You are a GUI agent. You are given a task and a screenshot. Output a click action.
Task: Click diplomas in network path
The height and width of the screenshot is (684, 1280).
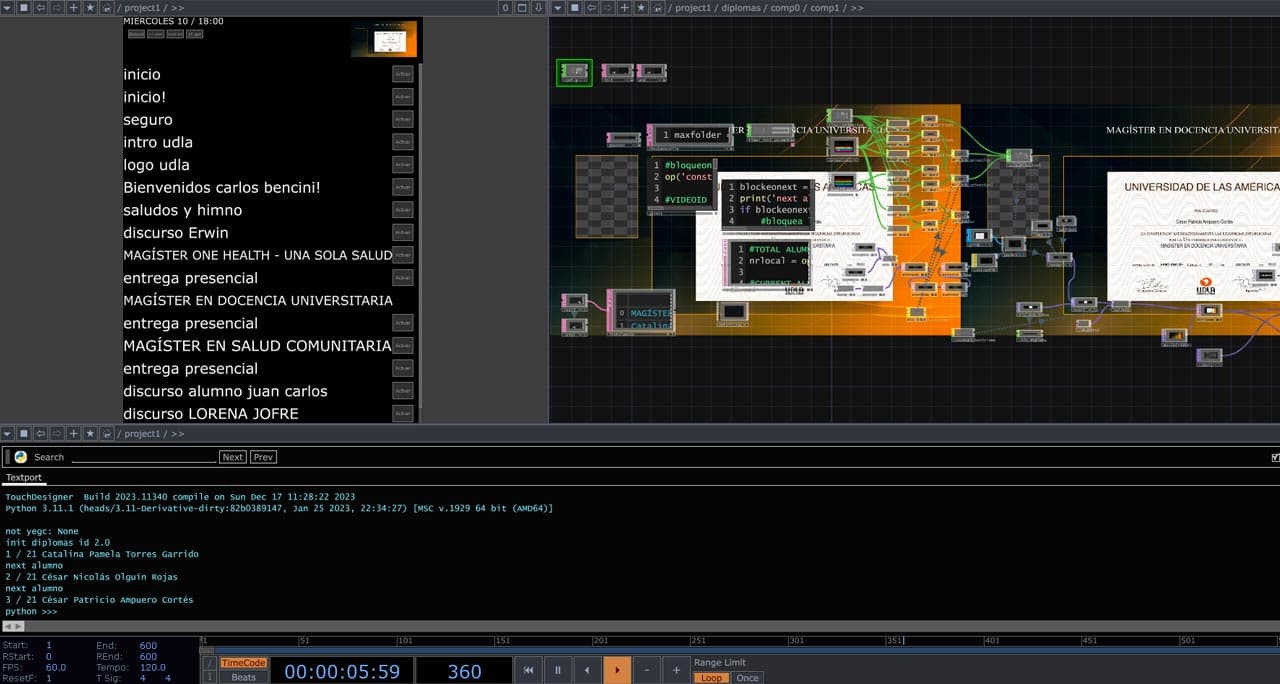coord(741,8)
